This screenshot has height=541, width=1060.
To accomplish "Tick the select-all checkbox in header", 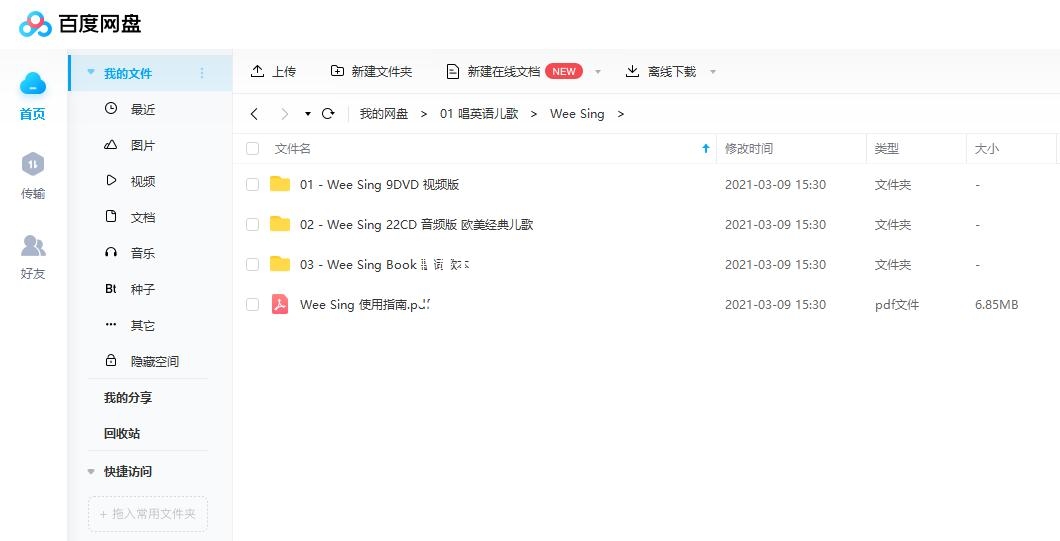I will click(x=253, y=149).
